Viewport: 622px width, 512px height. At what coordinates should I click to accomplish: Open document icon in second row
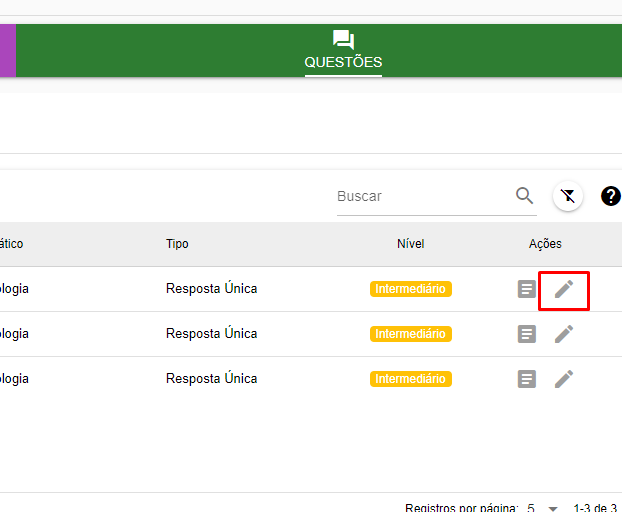pyautogui.click(x=527, y=334)
